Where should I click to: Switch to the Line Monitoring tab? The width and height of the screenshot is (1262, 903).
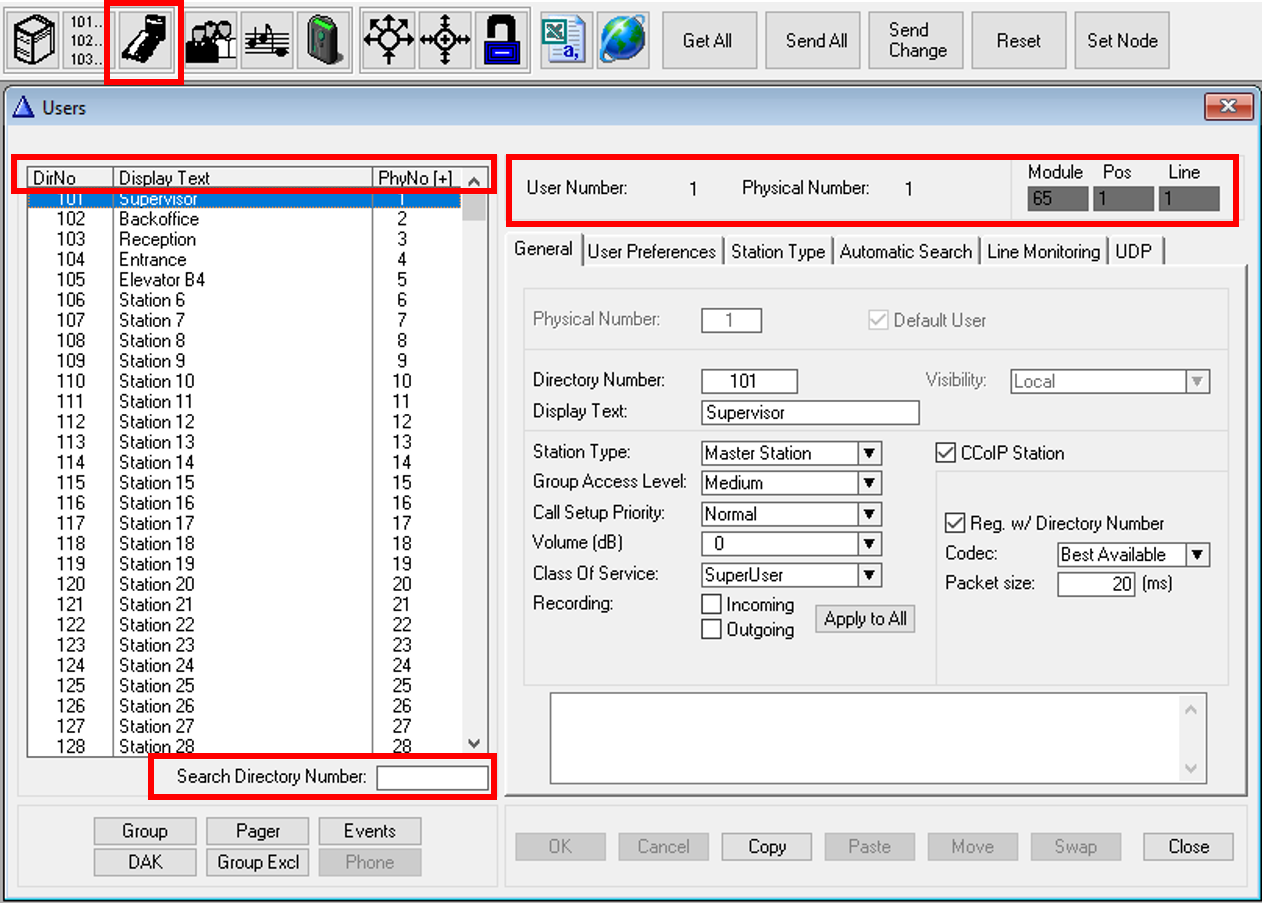(1044, 252)
